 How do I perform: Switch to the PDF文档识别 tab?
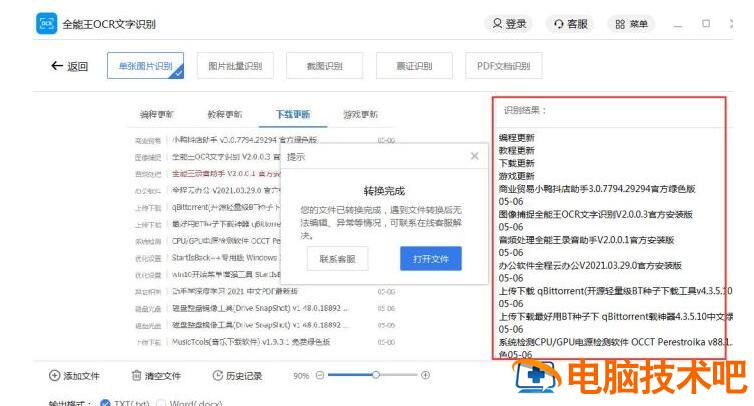click(x=503, y=65)
